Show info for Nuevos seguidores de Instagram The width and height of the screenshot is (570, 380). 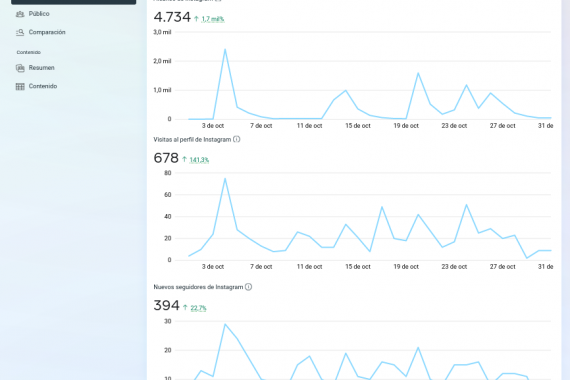click(x=248, y=287)
